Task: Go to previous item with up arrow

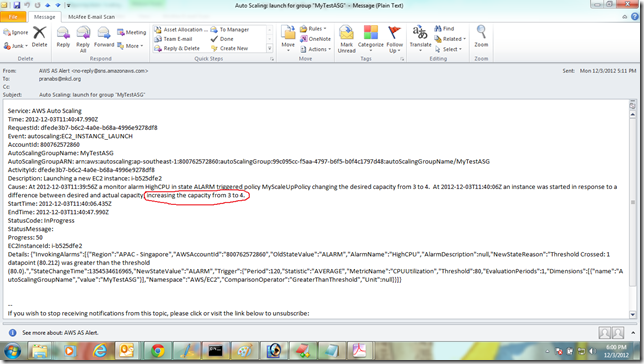Action: point(48,5)
